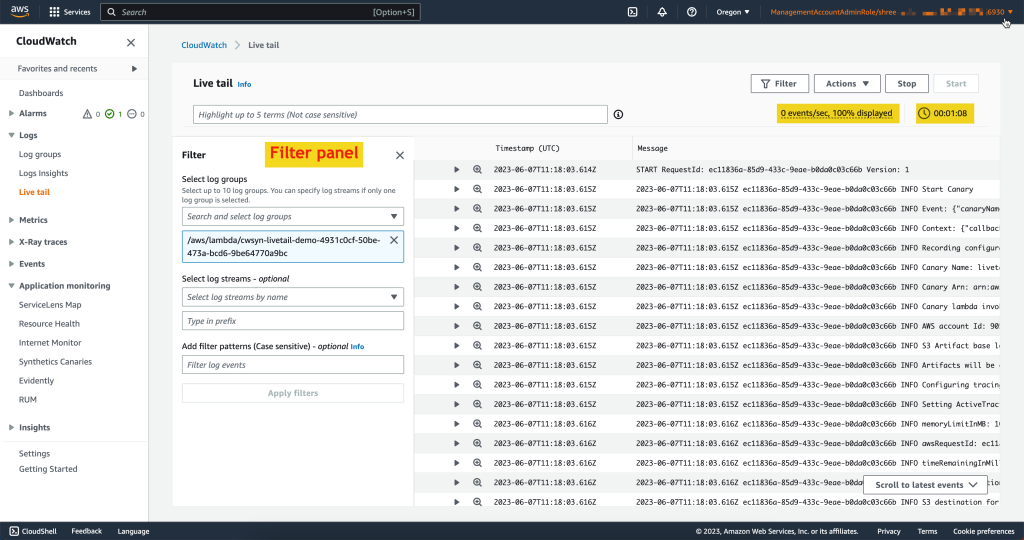This screenshot has width=1024, height=540.
Task: Zoom into the Canary Arn row
Action: point(477,287)
